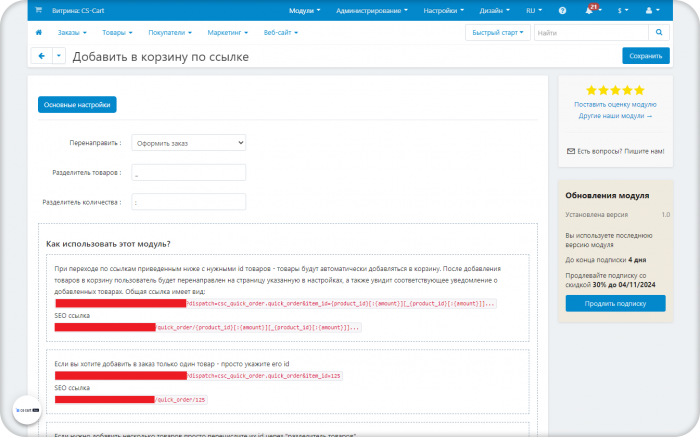Click Есть вопросы? Пишите нам! link
Viewport: 700px width, 437px height.
[x=621, y=151]
